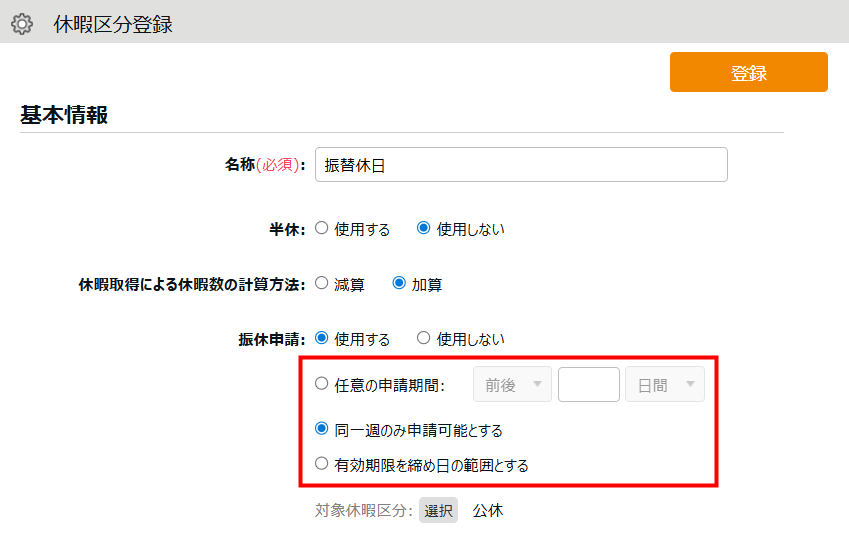Click the 選択 button for 対象休暇区分
The image size is (849, 542).
438,510
